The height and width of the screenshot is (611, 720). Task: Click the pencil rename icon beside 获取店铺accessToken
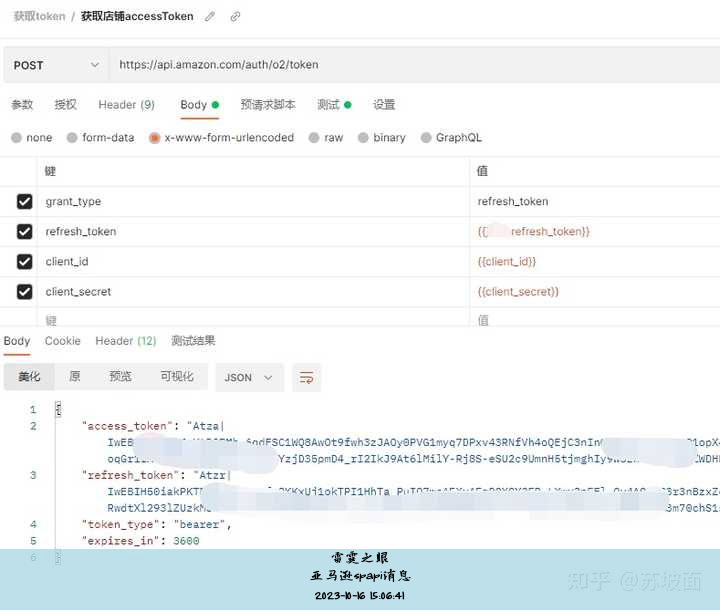(x=210, y=17)
